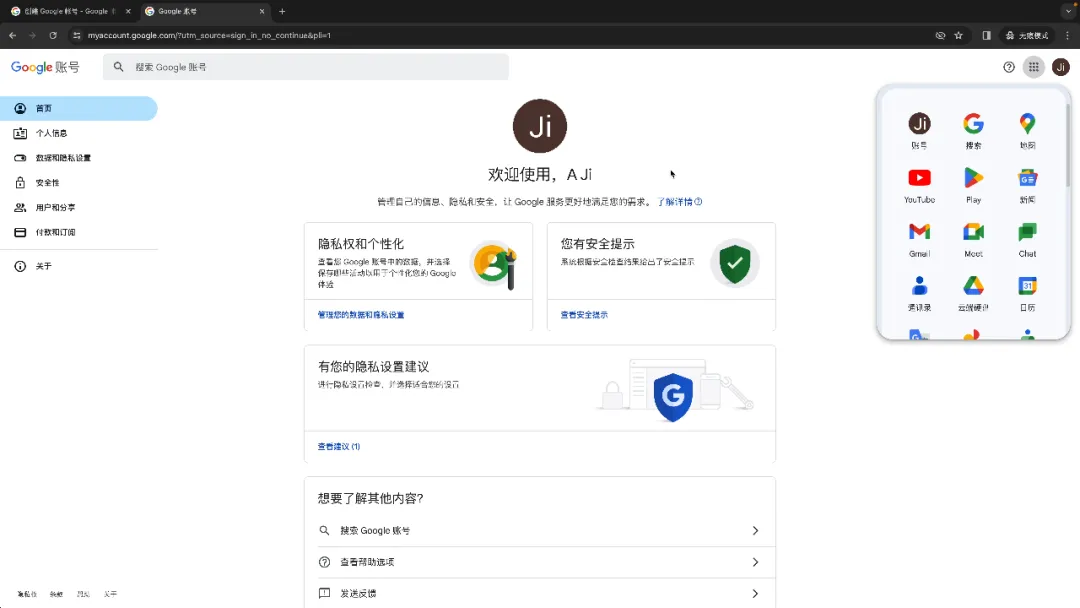Click the site info icon in address bar
Viewport: 1080px width, 608px height.
[x=76, y=35]
